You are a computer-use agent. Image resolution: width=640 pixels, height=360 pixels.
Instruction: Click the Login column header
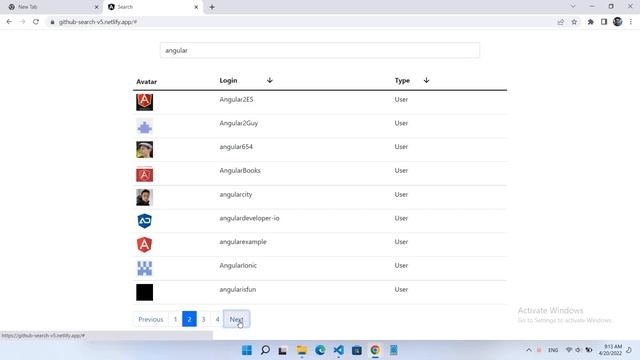pos(228,80)
